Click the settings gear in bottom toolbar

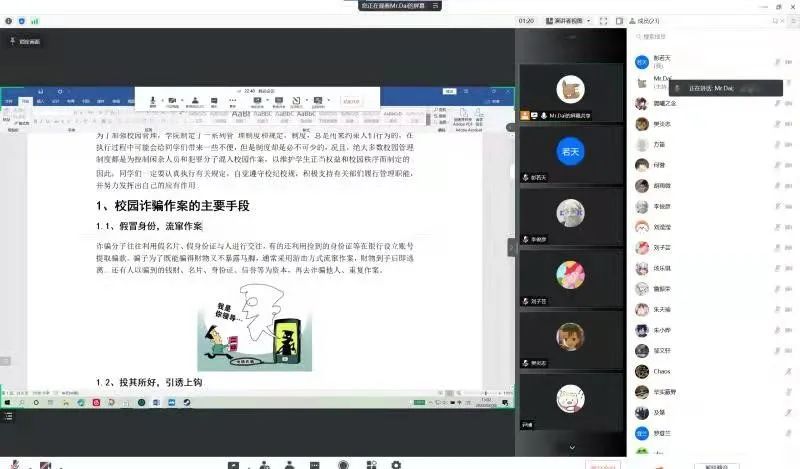[396, 465]
